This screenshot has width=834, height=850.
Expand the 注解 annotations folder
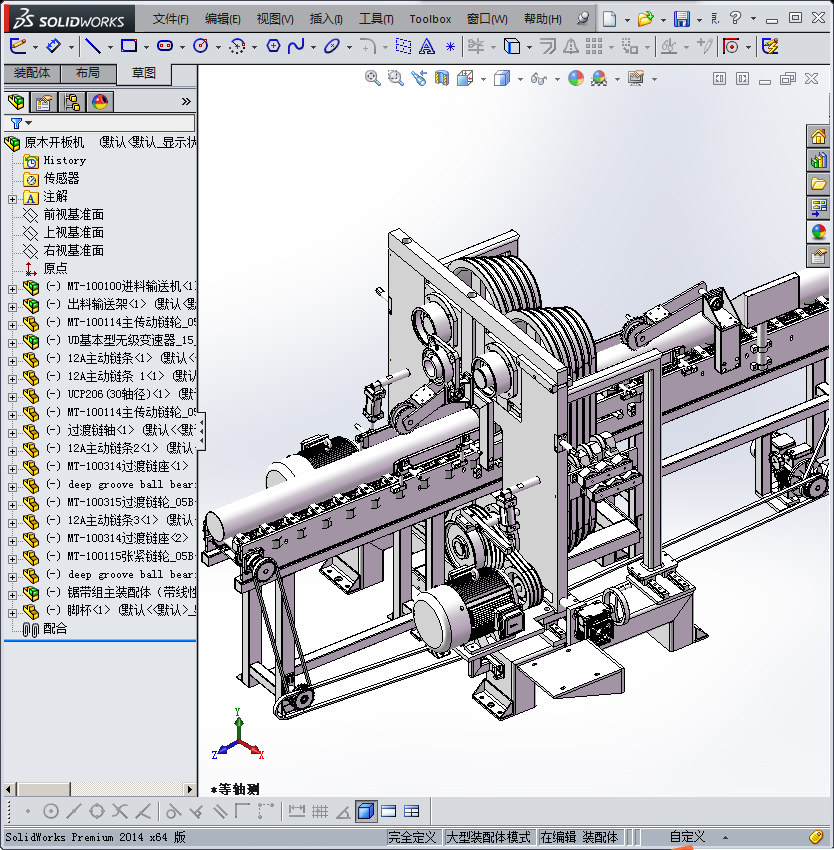coord(12,199)
